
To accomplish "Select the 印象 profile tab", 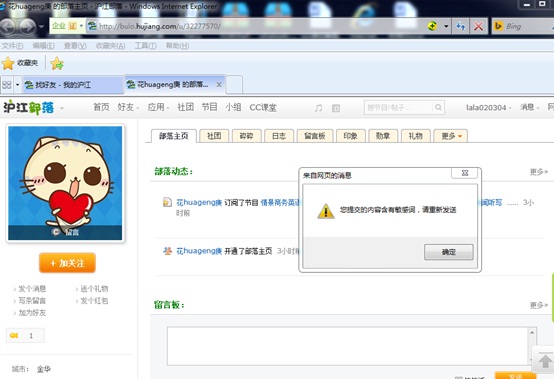I will pos(350,136).
